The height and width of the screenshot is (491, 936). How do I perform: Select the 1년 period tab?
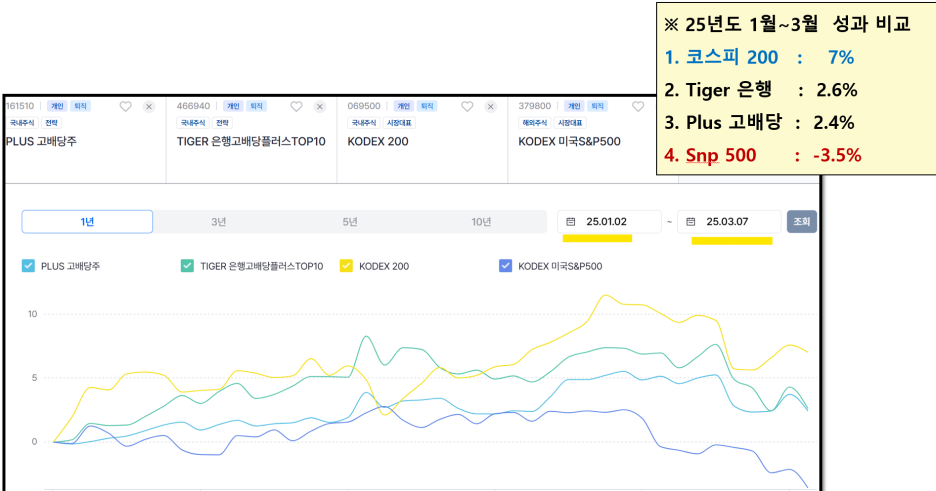pyautogui.click(x=87, y=222)
